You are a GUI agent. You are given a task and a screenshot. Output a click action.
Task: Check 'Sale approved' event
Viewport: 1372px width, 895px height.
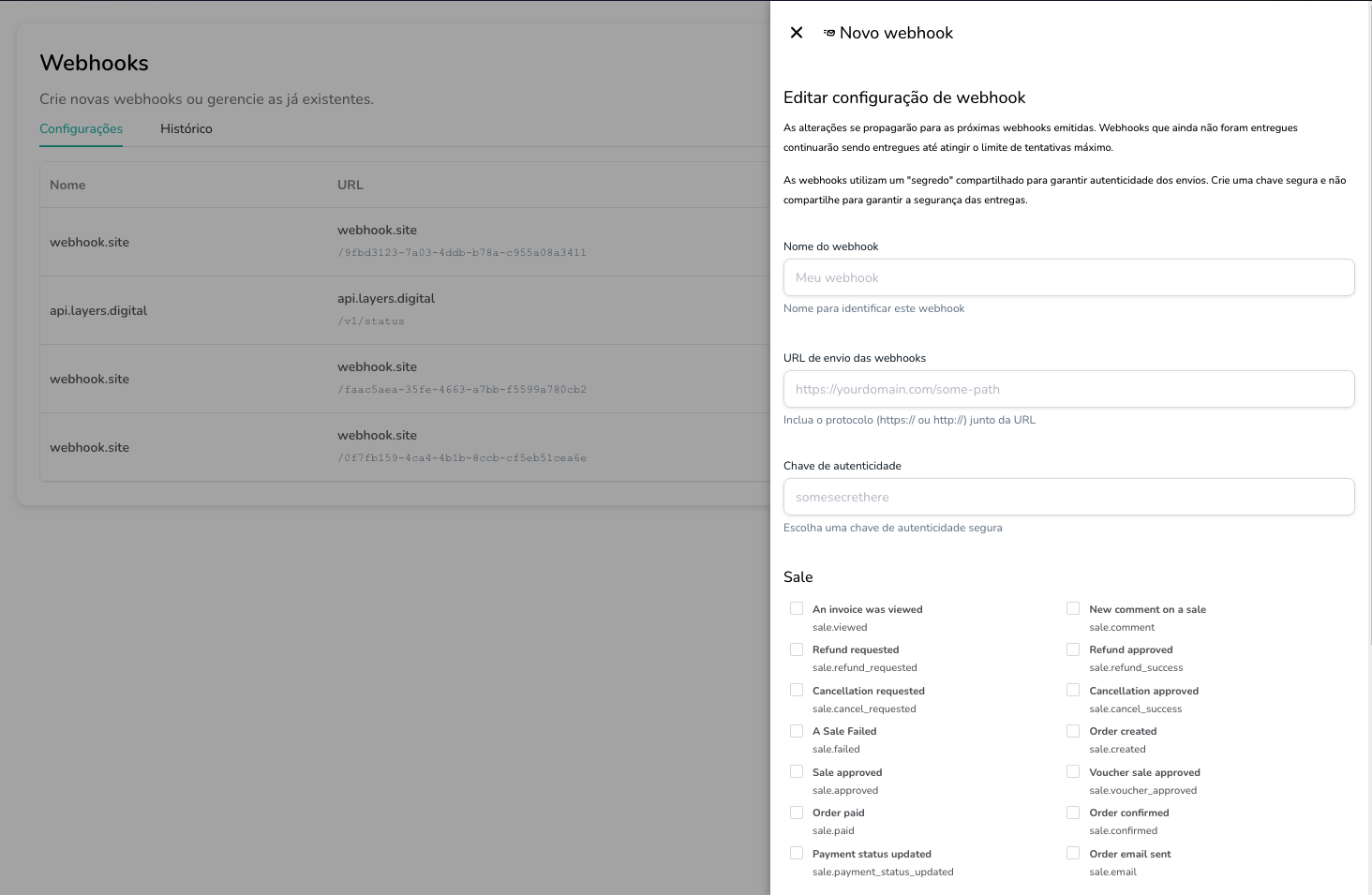pyautogui.click(x=797, y=771)
